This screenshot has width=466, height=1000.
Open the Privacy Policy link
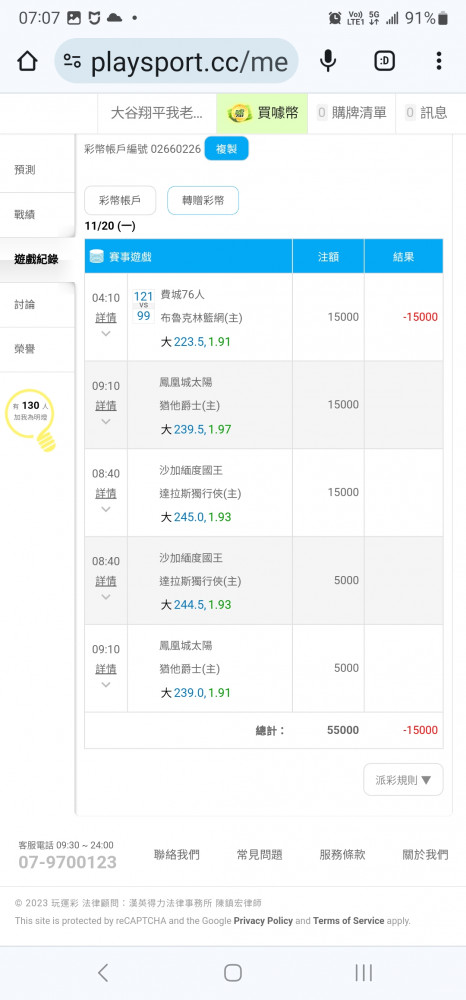pos(263,920)
